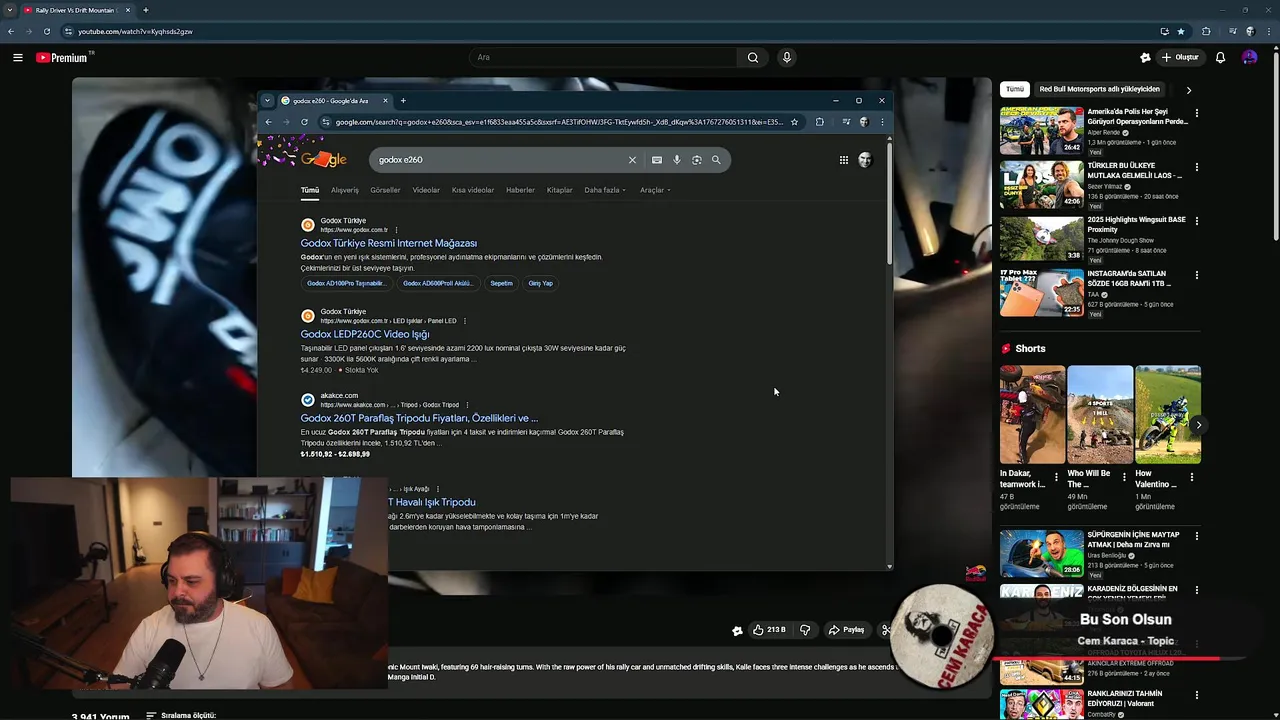Click Sepetim sitelink chip
The width and height of the screenshot is (1280, 720).
[501, 283]
